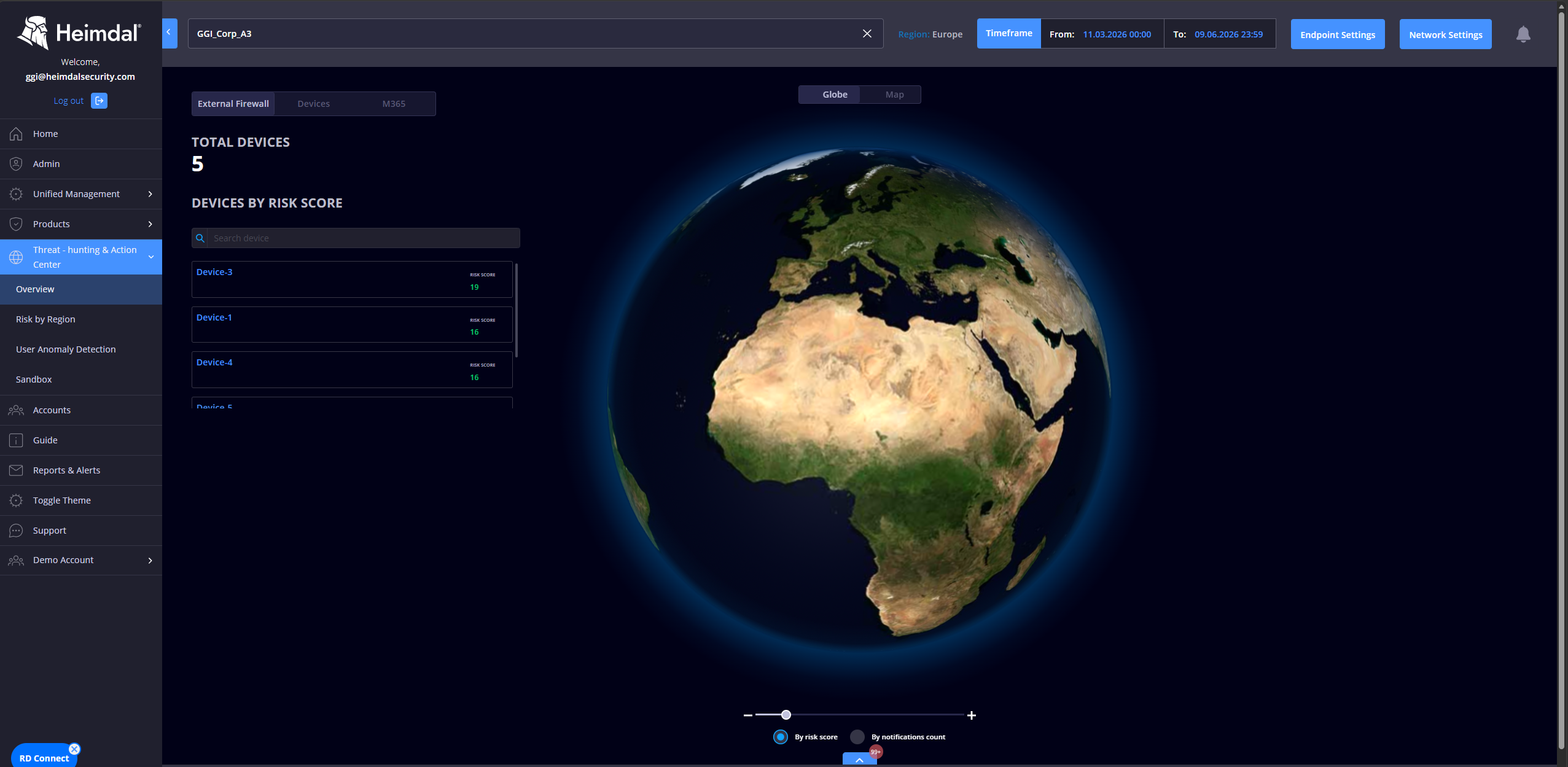
Task: Collapse Threat-hunting & Action Center chevron
Action: pos(151,257)
